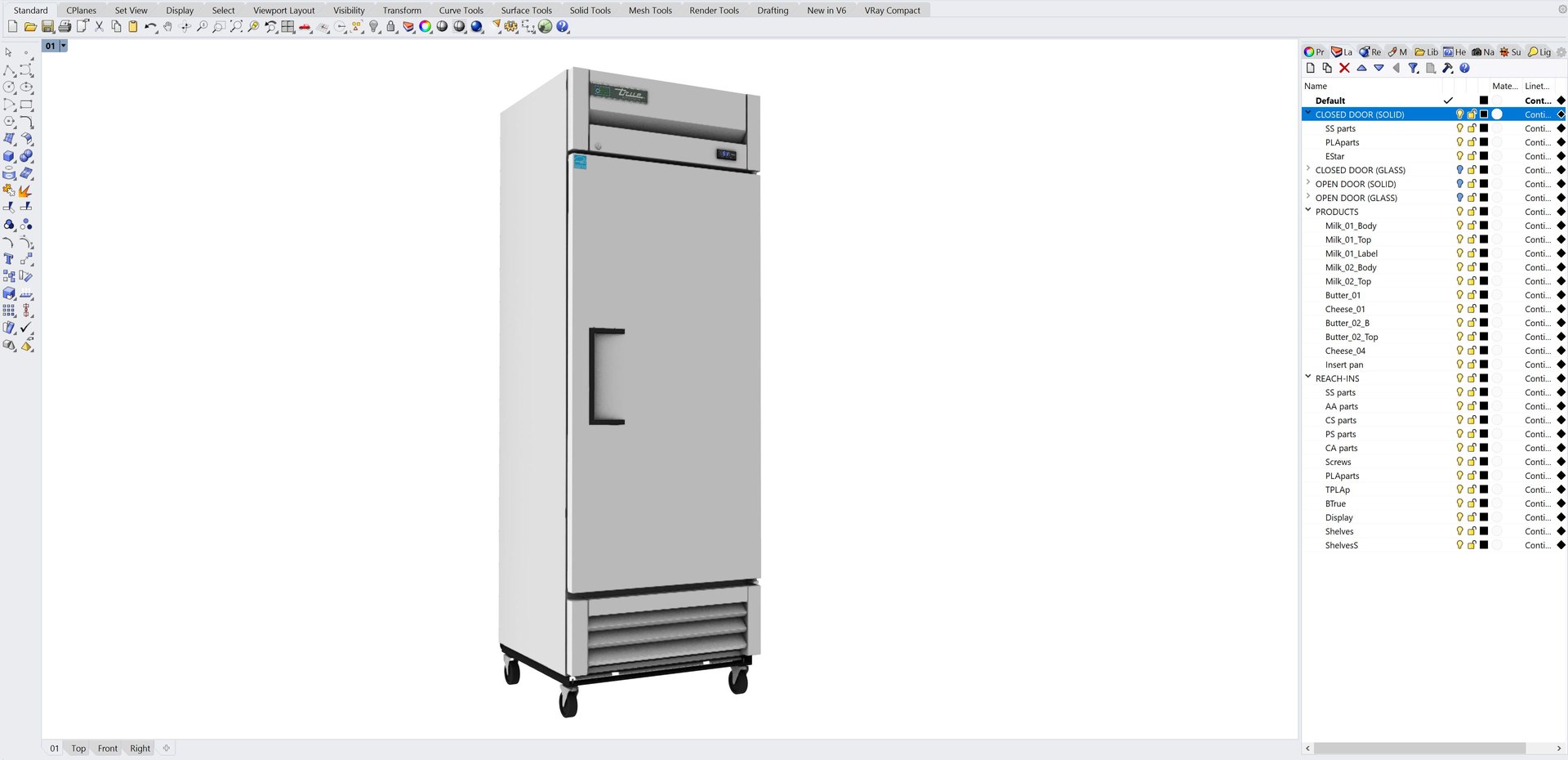Click the Mate... column header
This screenshot has width=1568, height=760.
pos(1504,86)
